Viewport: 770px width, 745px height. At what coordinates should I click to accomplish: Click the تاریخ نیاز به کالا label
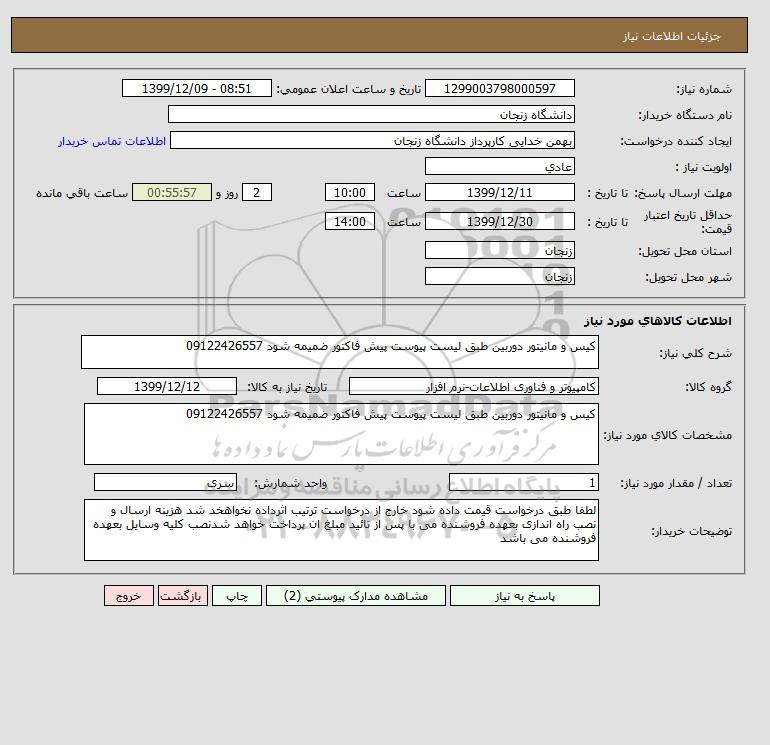[287, 387]
